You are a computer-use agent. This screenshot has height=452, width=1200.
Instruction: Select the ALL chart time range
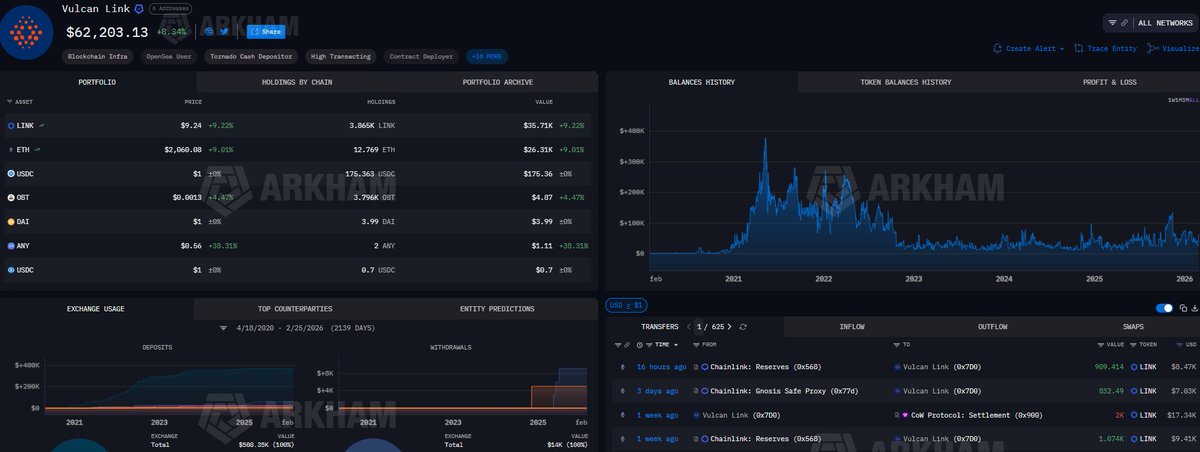(1193, 100)
